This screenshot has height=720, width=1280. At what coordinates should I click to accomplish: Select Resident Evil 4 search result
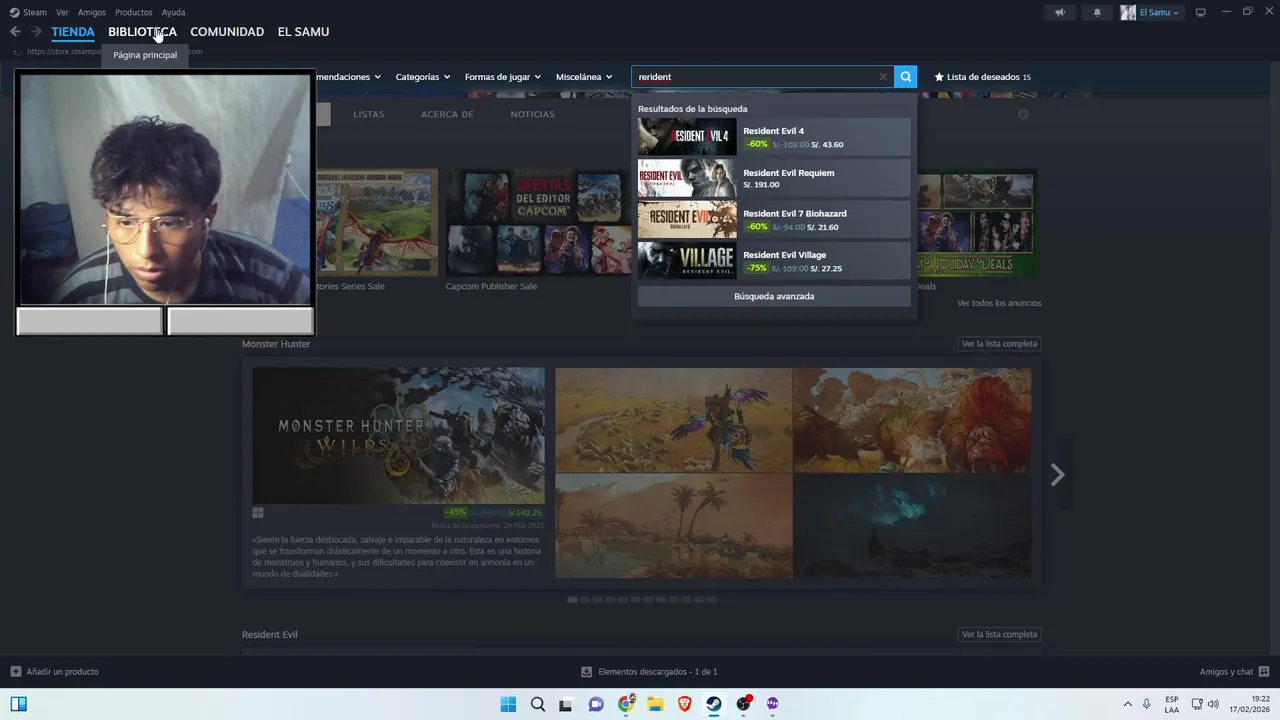774,137
